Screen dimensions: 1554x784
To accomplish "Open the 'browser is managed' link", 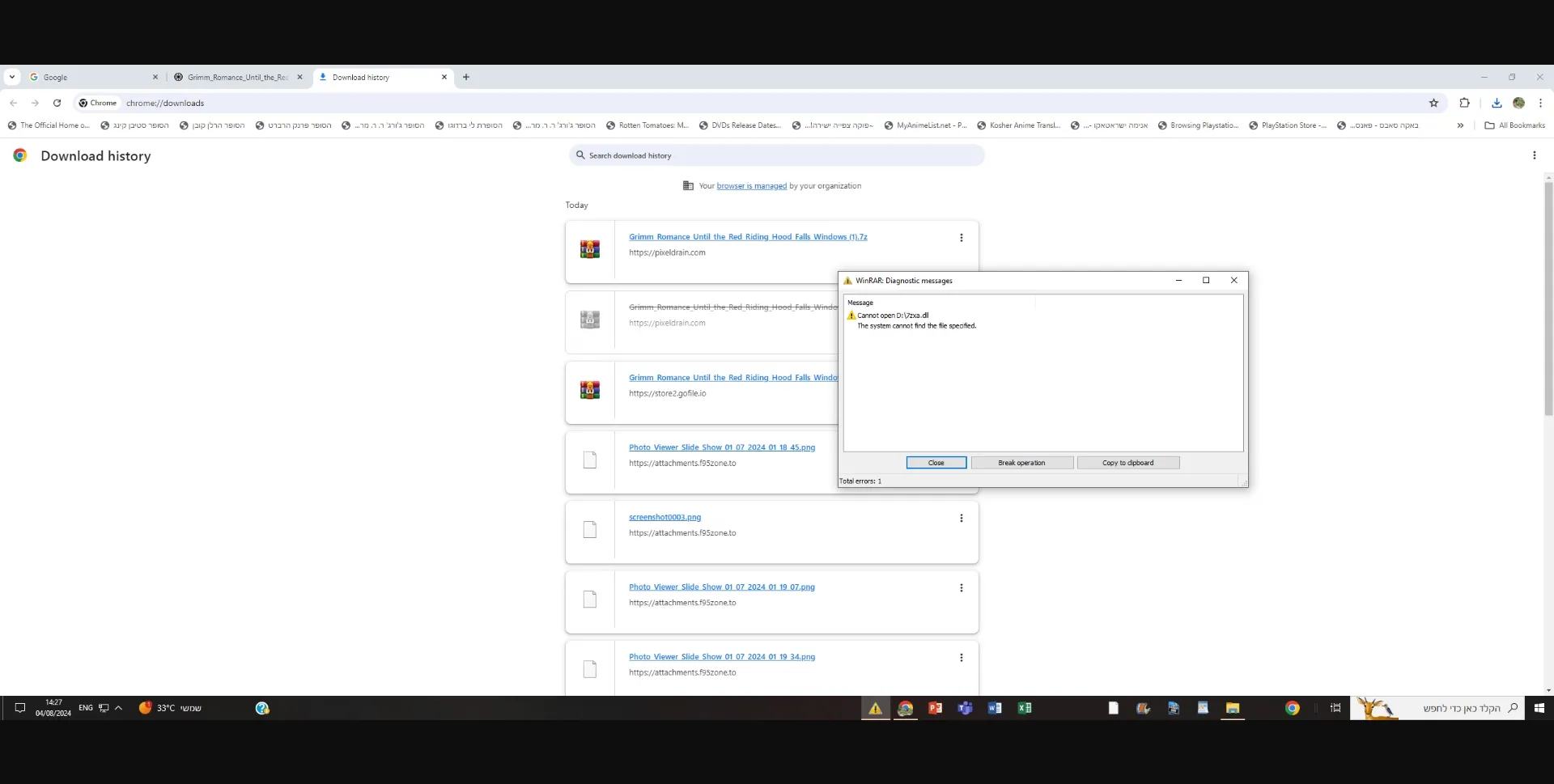I will (751, 186).
